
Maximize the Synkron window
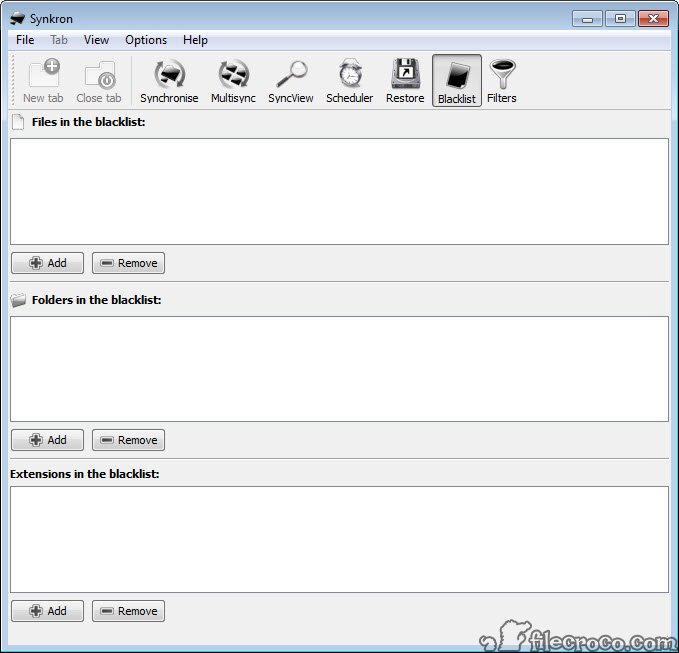point(620,19)
